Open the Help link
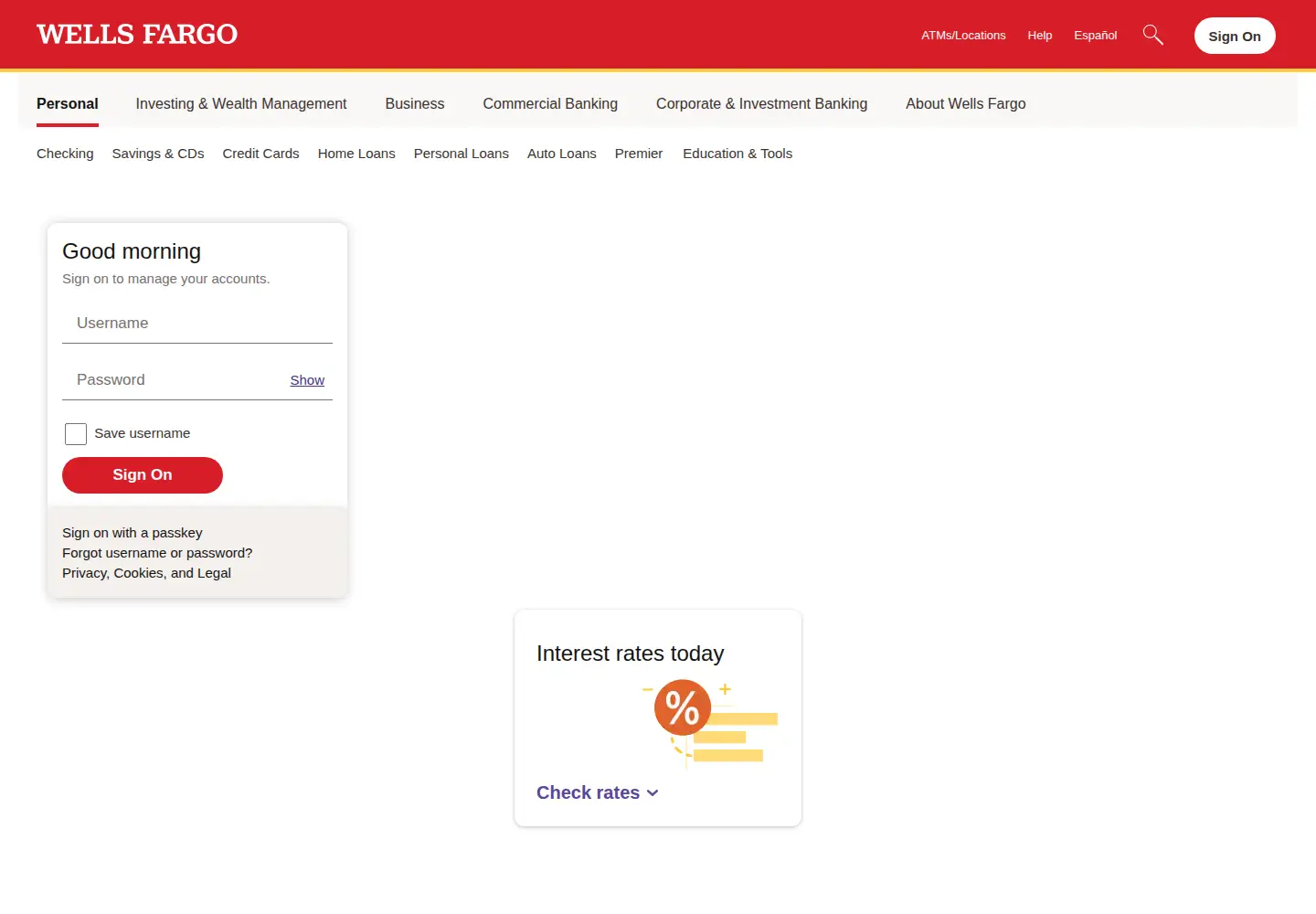Image resolution: width=1316 pixels, height=914 pixels. (1040, 36)
